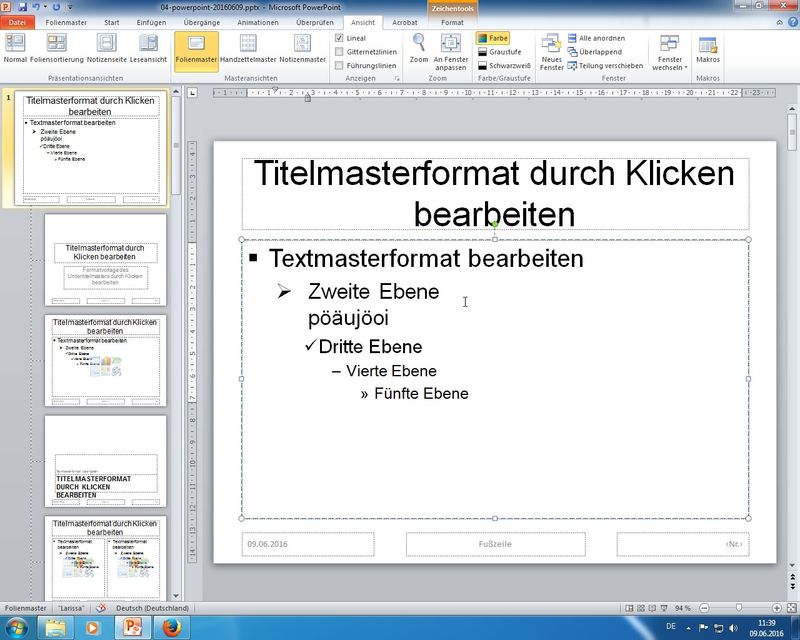
Task: Select the two-content layout thumbnail
Action: click(106, 558)
